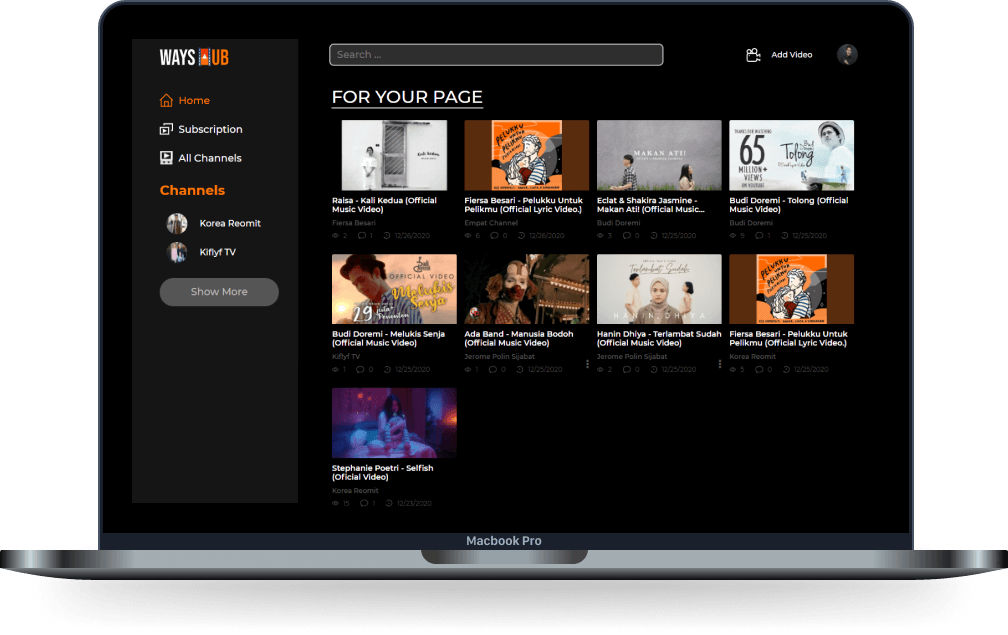Click the Add Video camera icon
This screenshot has width=1008, height=635.
pyautogui.click(x=753, y=54)
